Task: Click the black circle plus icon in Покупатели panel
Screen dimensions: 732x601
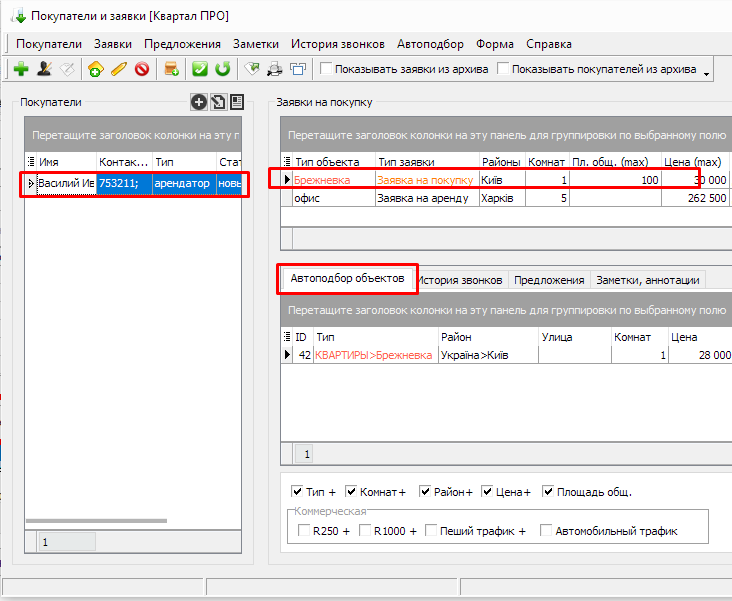Action: tap(198, 102)
